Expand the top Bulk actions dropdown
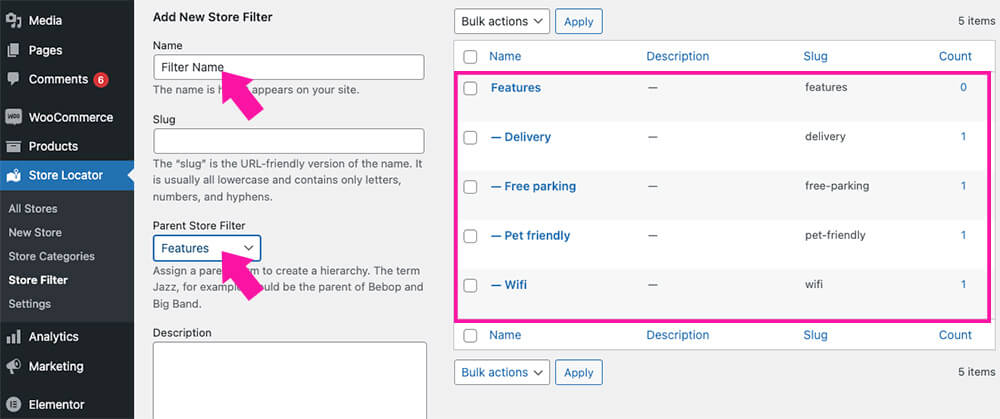Viewport: 1000px width, 419px height. click(x=502, y=21)
